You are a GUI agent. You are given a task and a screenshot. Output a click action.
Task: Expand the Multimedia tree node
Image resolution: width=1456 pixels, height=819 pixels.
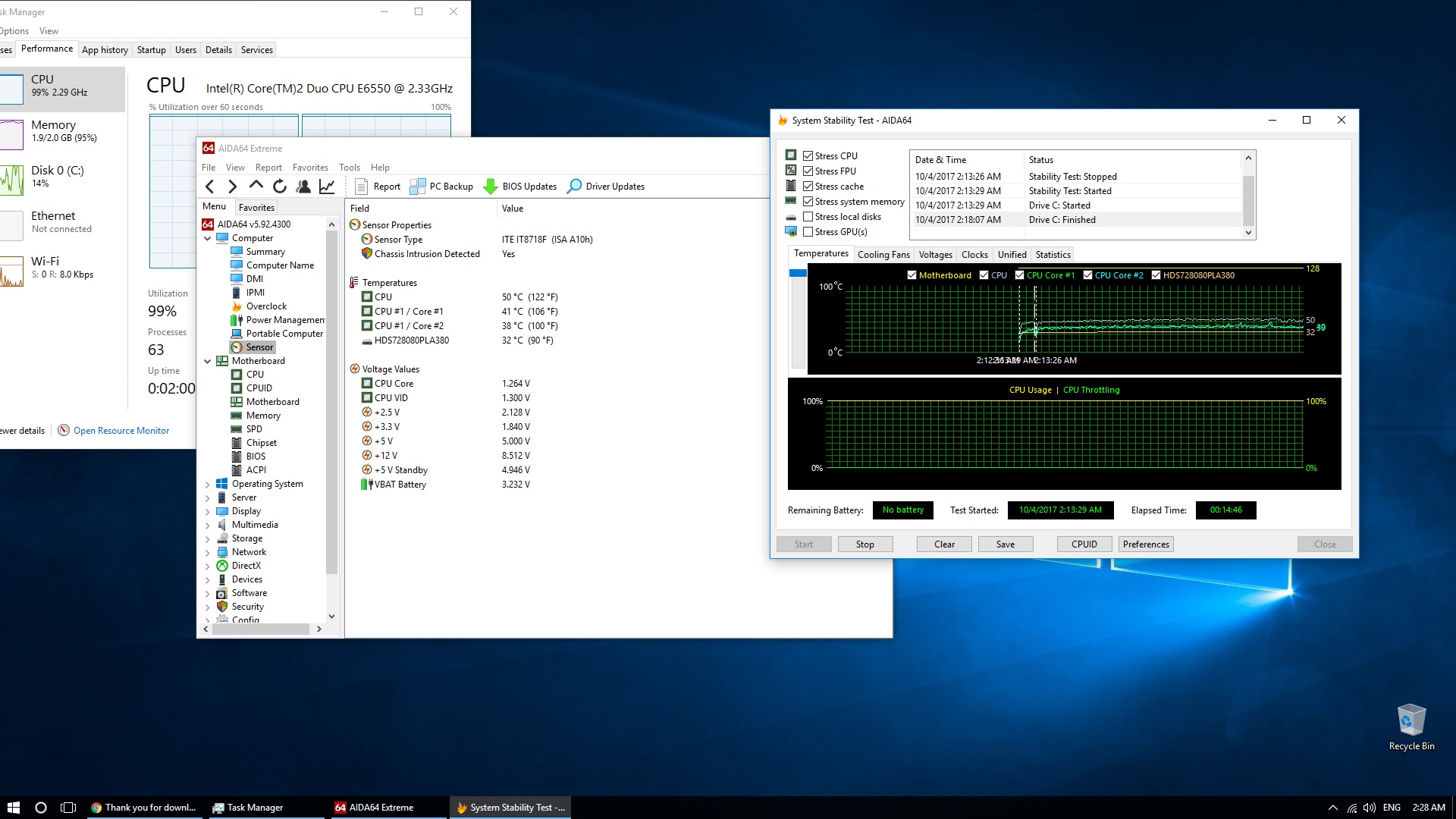[x=208, y=525]
